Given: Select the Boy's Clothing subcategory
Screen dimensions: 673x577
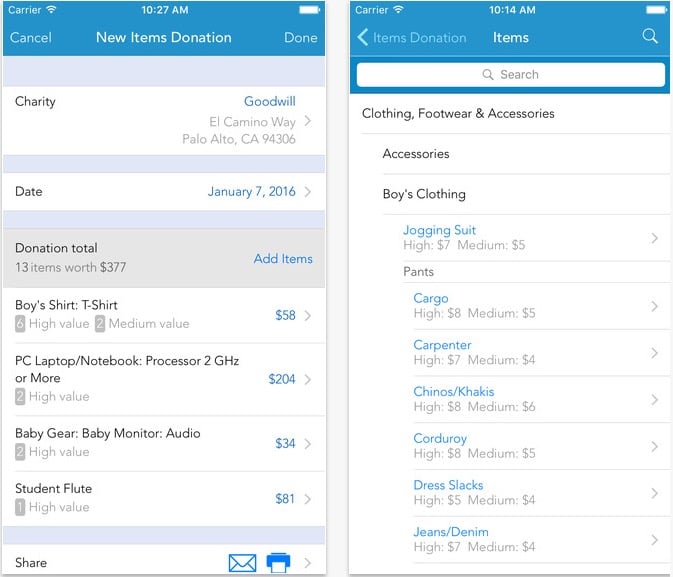Looking at the screenshot, I should 424,194.
